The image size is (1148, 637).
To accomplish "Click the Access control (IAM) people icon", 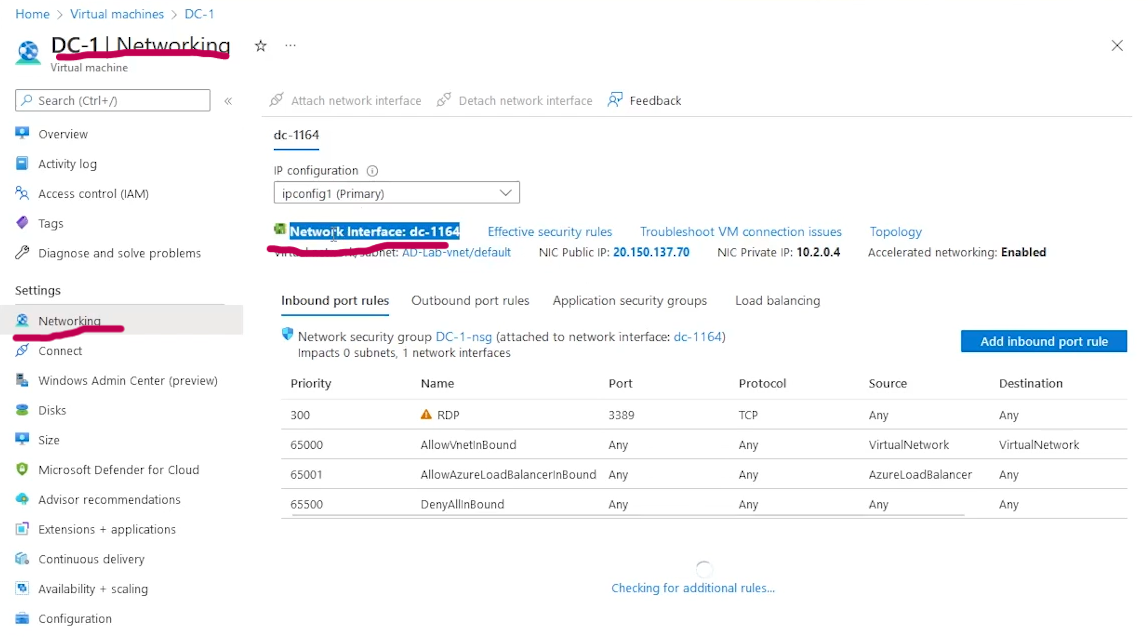I will [22, 193].
